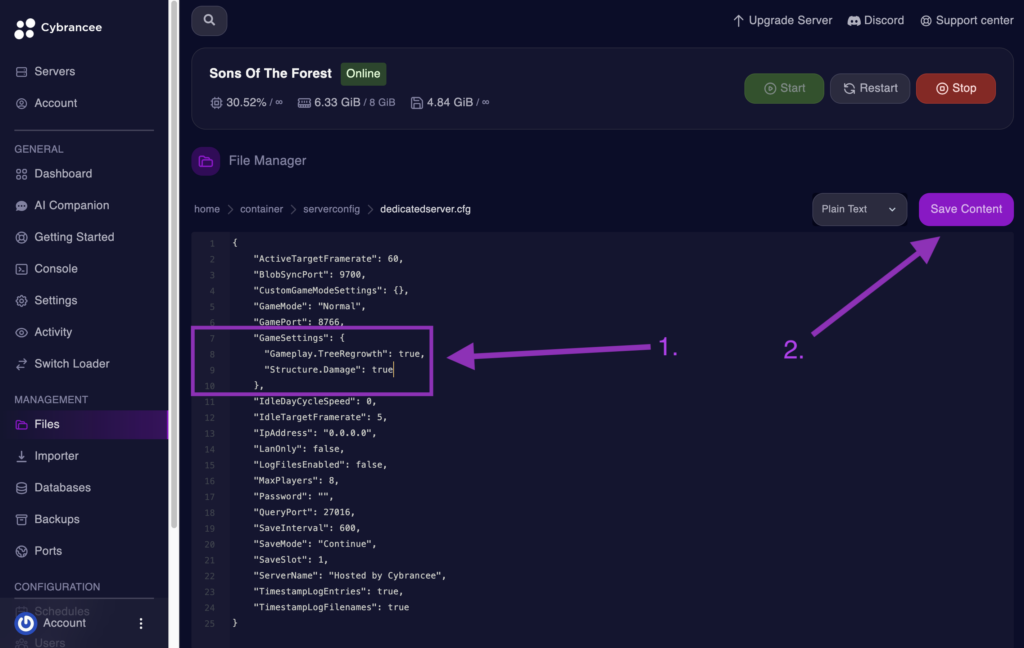Open the Plain Text language dropdown
The width and height of the screenshot is (1024, 648).
tap(859, 209)
